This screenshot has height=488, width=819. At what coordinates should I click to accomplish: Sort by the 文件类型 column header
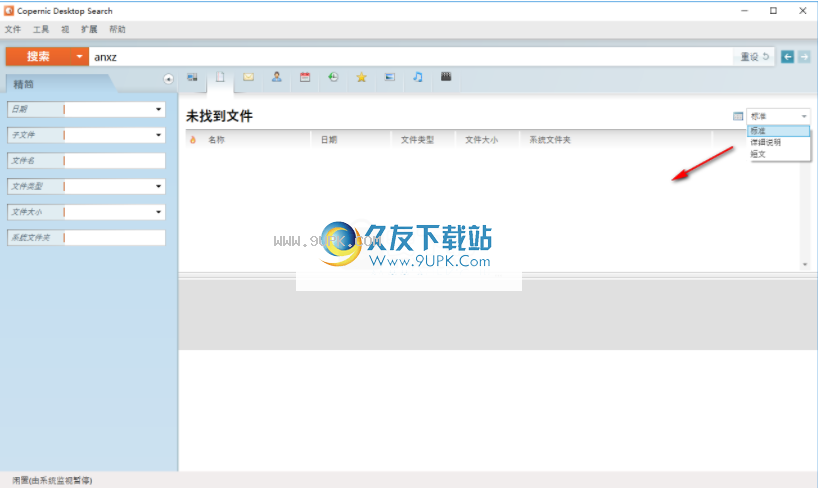click(417, 140)
